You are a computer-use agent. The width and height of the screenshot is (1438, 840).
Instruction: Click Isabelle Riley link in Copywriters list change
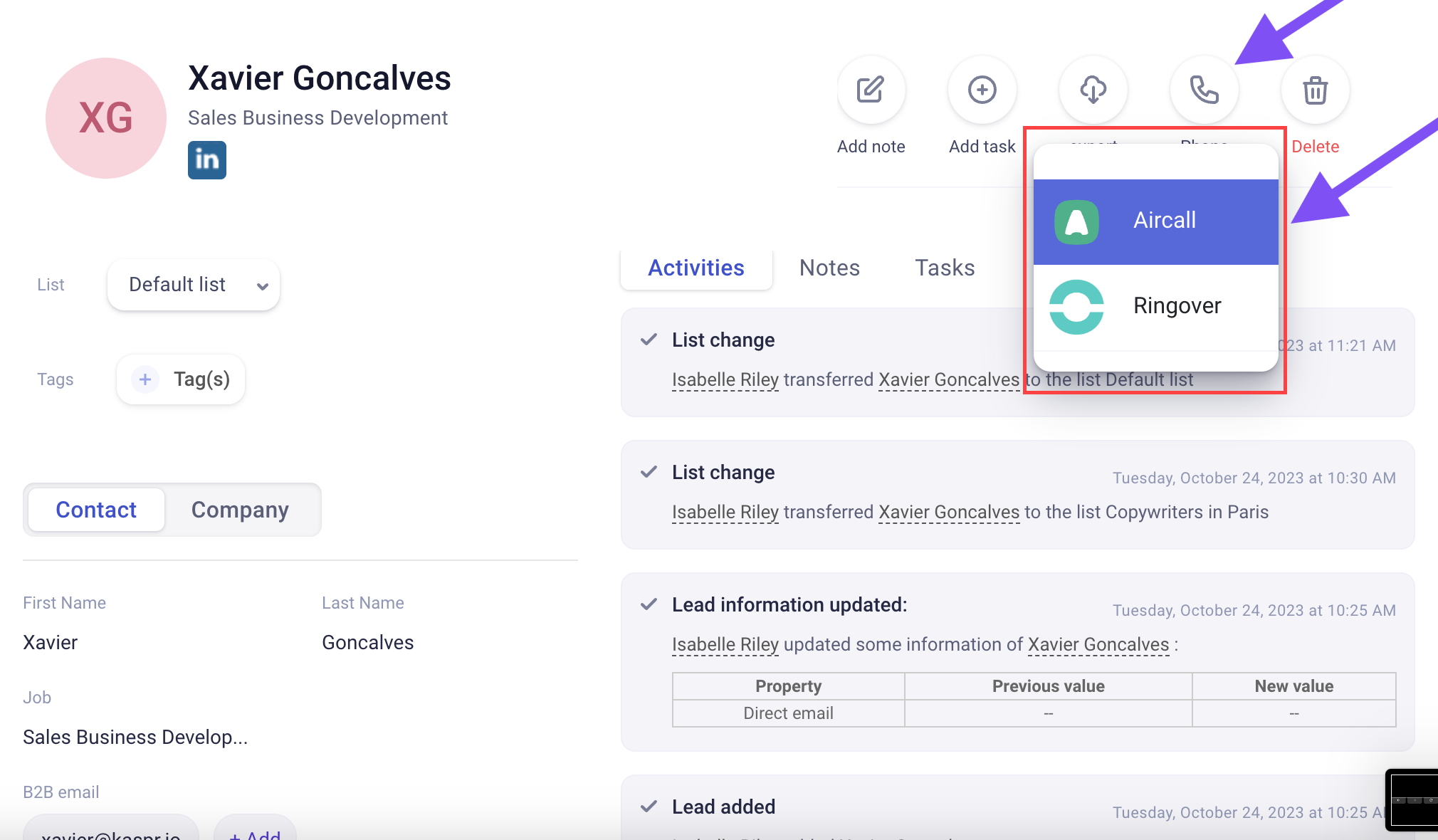(725, 512)
